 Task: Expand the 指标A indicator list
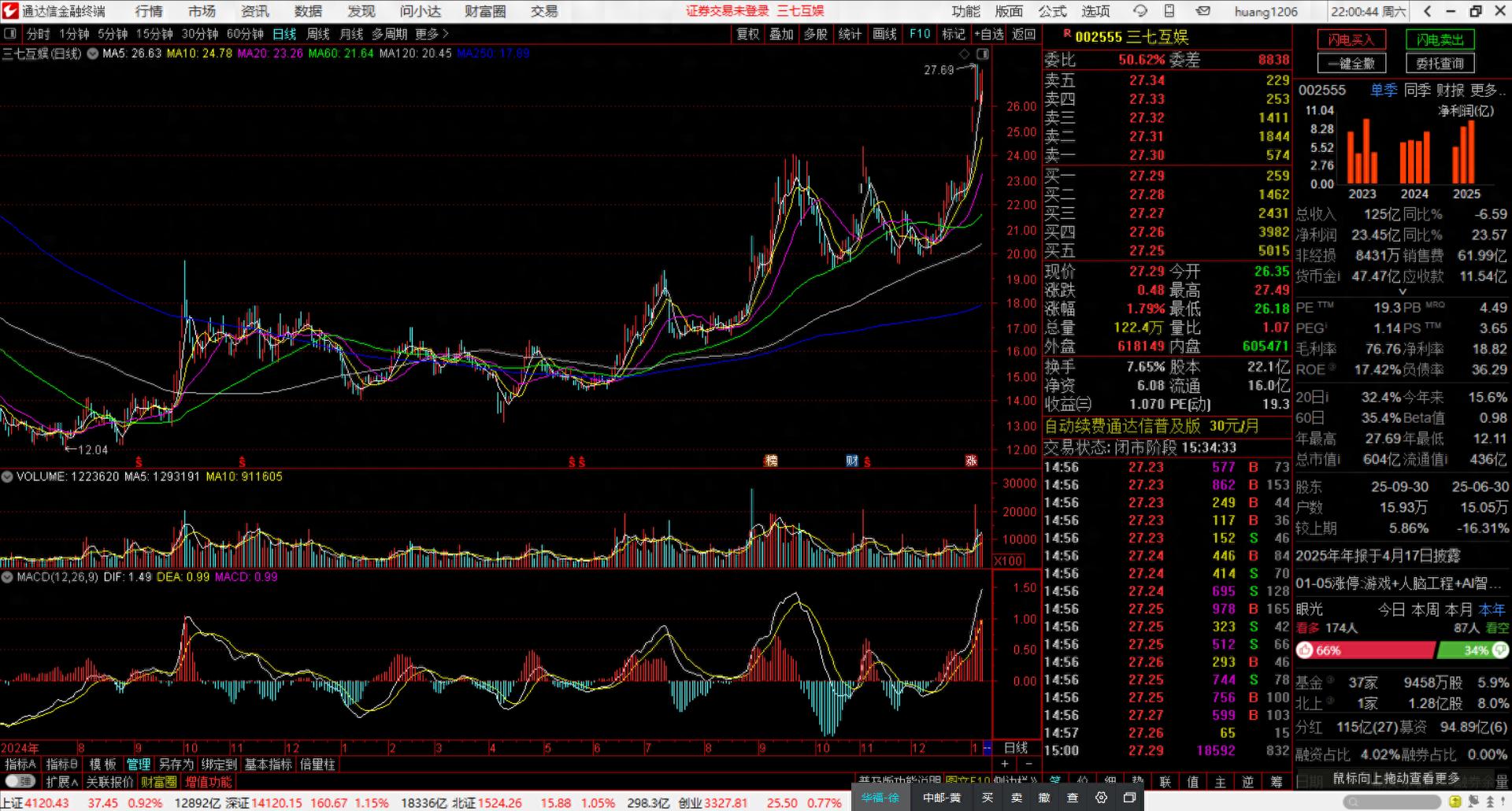pyautogui.click(x=21, y=764)
